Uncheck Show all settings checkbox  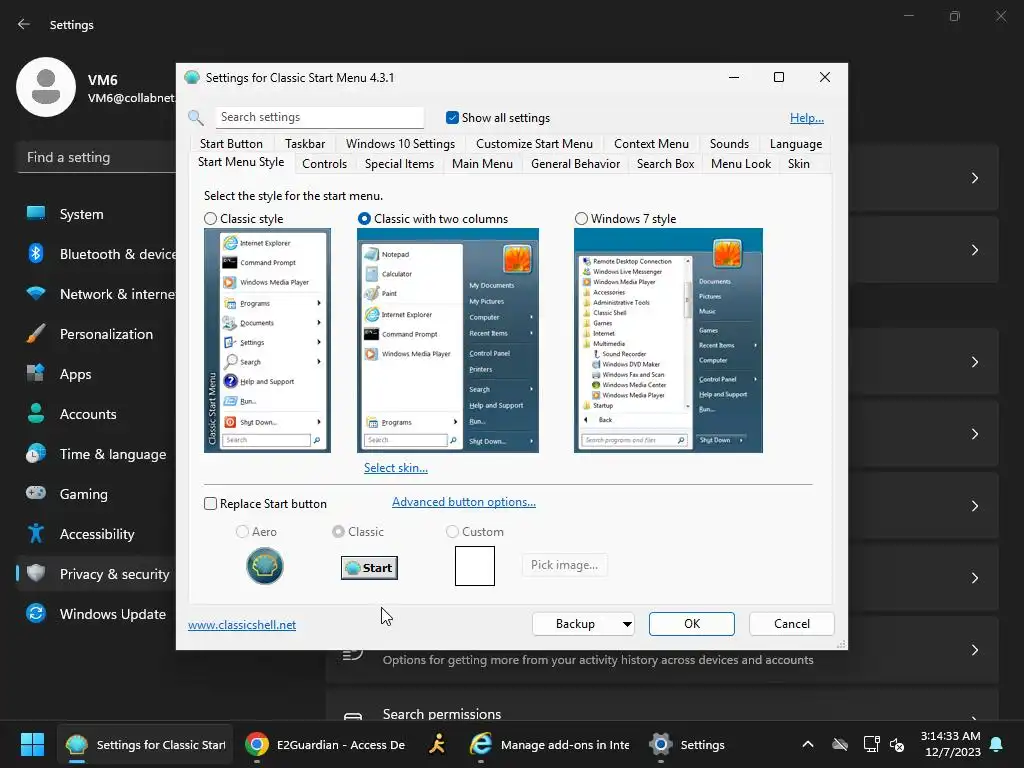[x=452, y=118]
